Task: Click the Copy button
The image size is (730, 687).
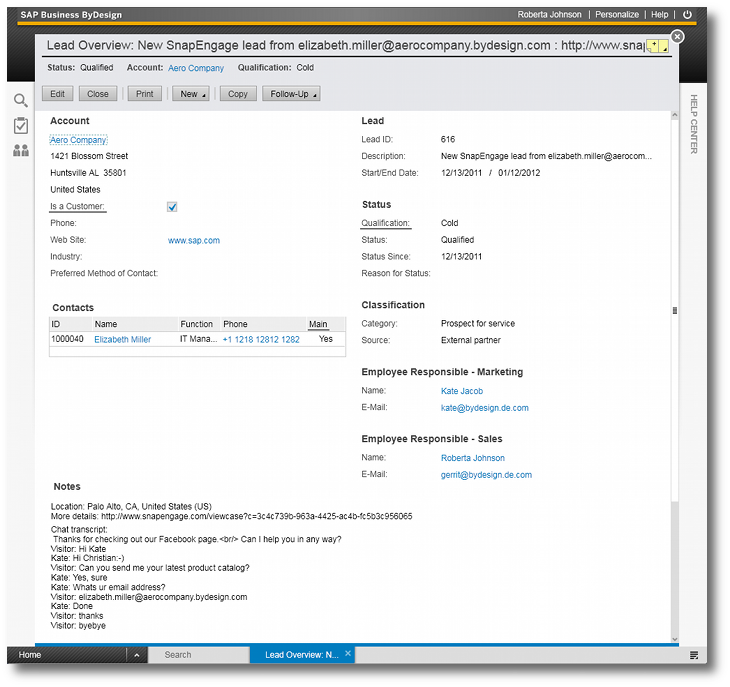Action: point(237,94)
